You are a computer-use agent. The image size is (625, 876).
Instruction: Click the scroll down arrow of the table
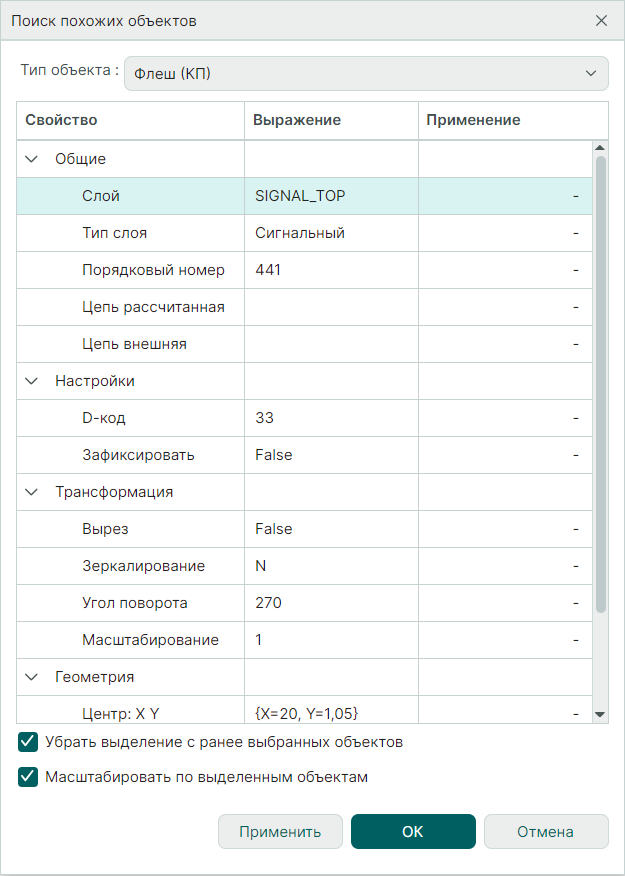(600, 714)
